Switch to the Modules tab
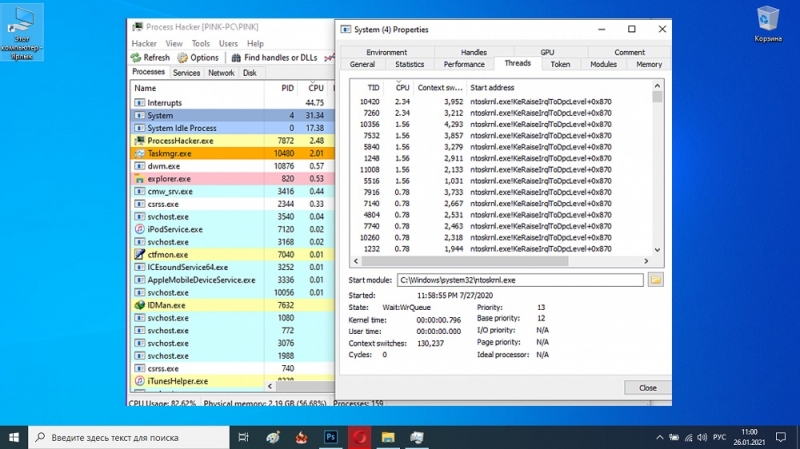This screenshot has width=800, height=449. [x=603, y=64]
